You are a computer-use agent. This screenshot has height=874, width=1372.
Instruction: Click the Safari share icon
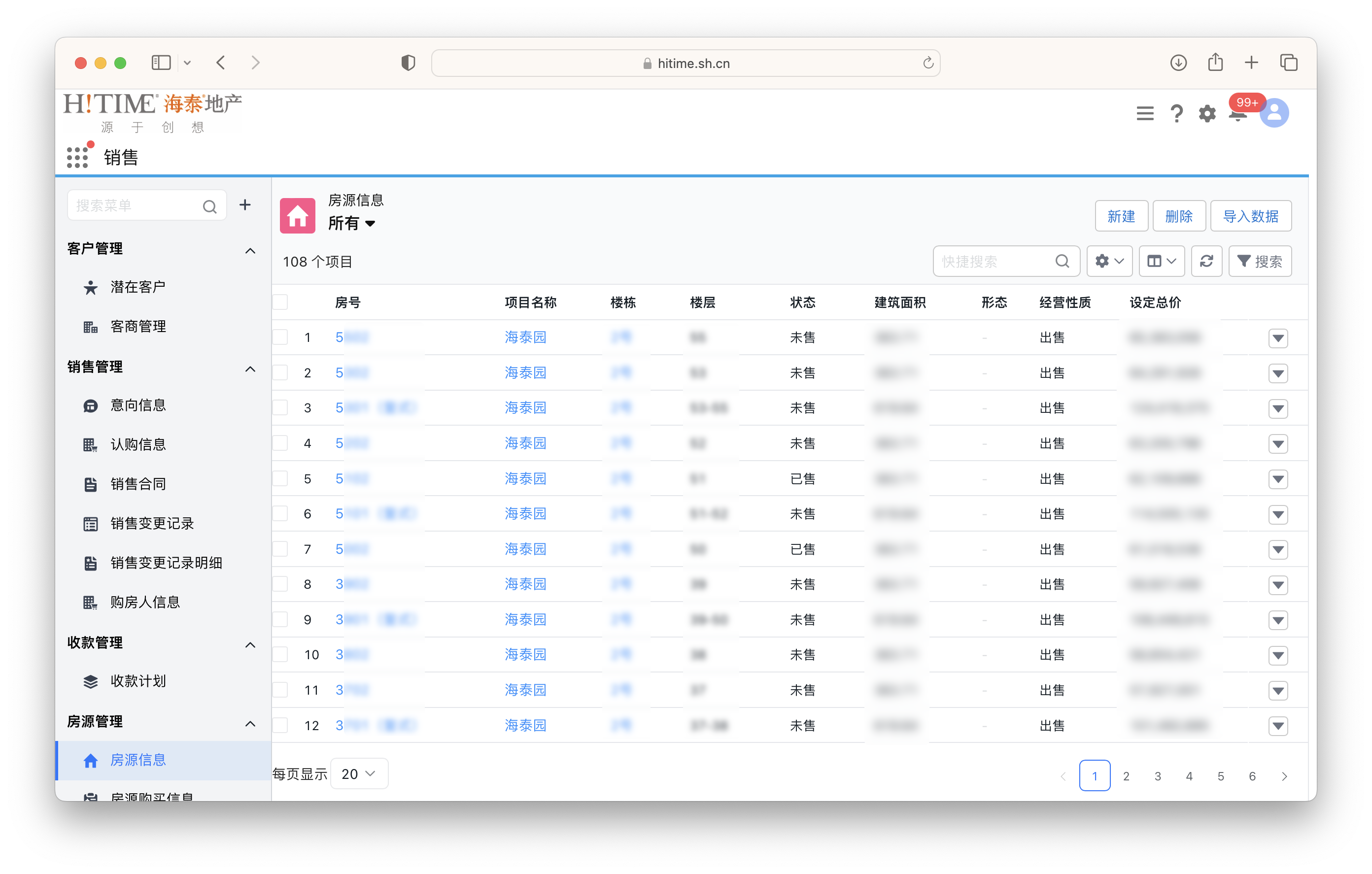coord(1215,62)
